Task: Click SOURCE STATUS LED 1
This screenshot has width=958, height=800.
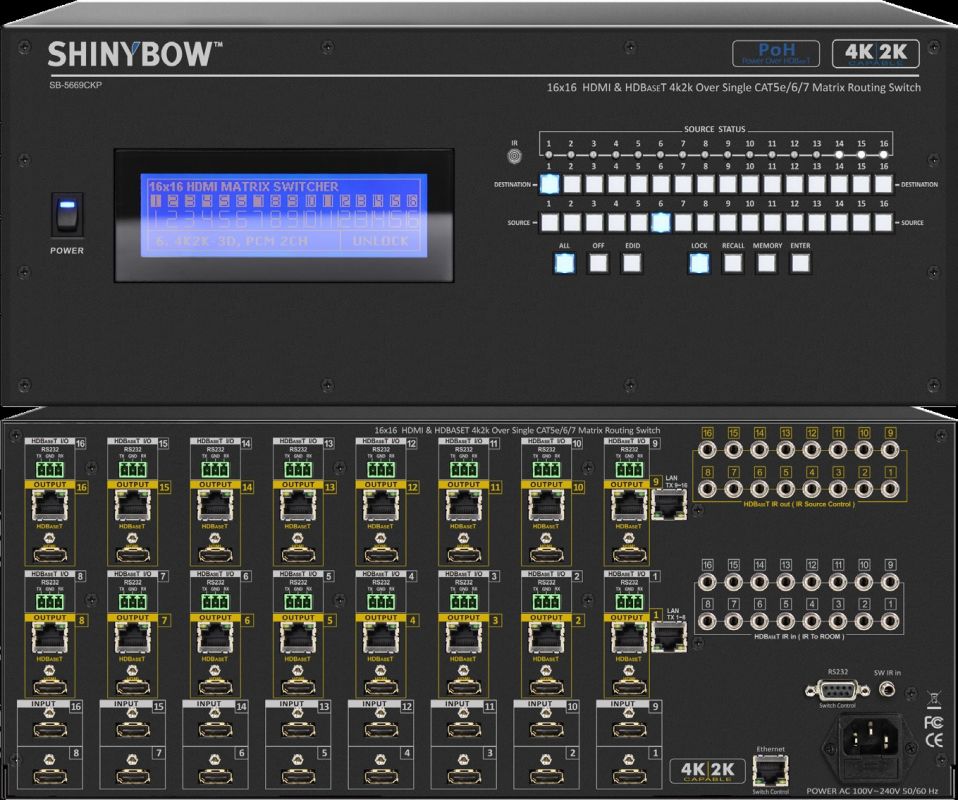Action: click(549, 155)
